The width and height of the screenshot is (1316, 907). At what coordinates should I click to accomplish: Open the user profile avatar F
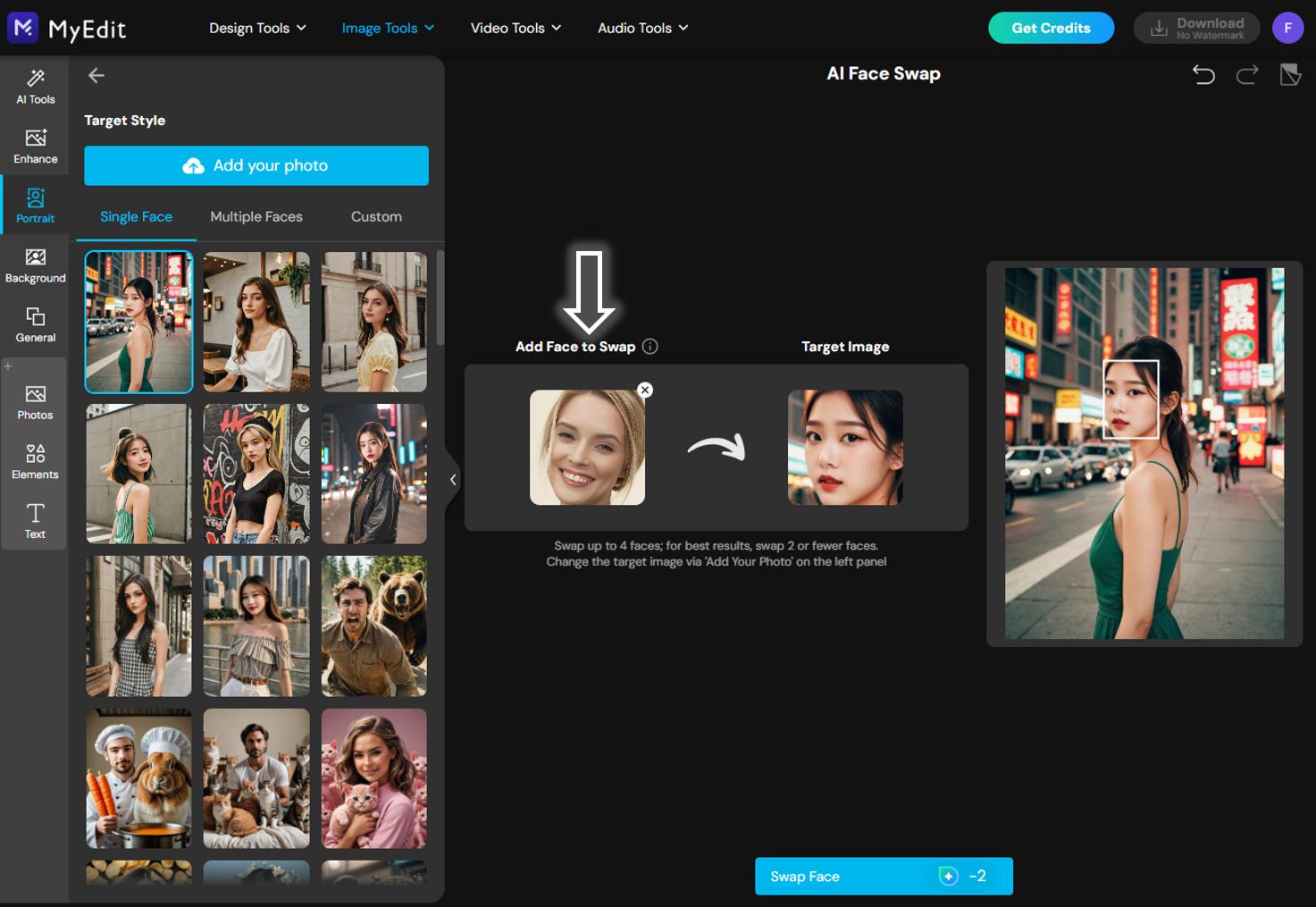pyautogui.click(x=1288, y=28)
